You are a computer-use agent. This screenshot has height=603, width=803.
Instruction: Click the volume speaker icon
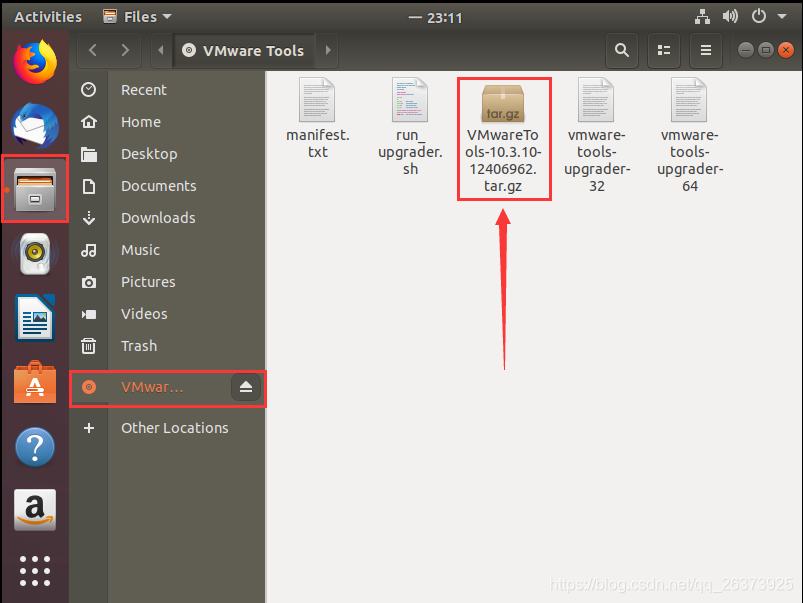tap(730, 17)
